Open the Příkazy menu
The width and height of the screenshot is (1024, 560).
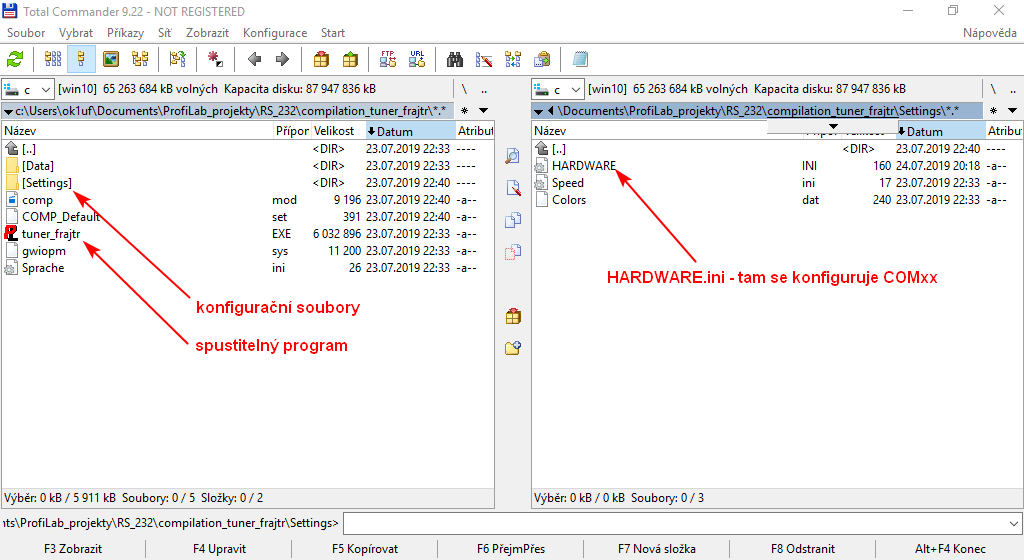125,33
